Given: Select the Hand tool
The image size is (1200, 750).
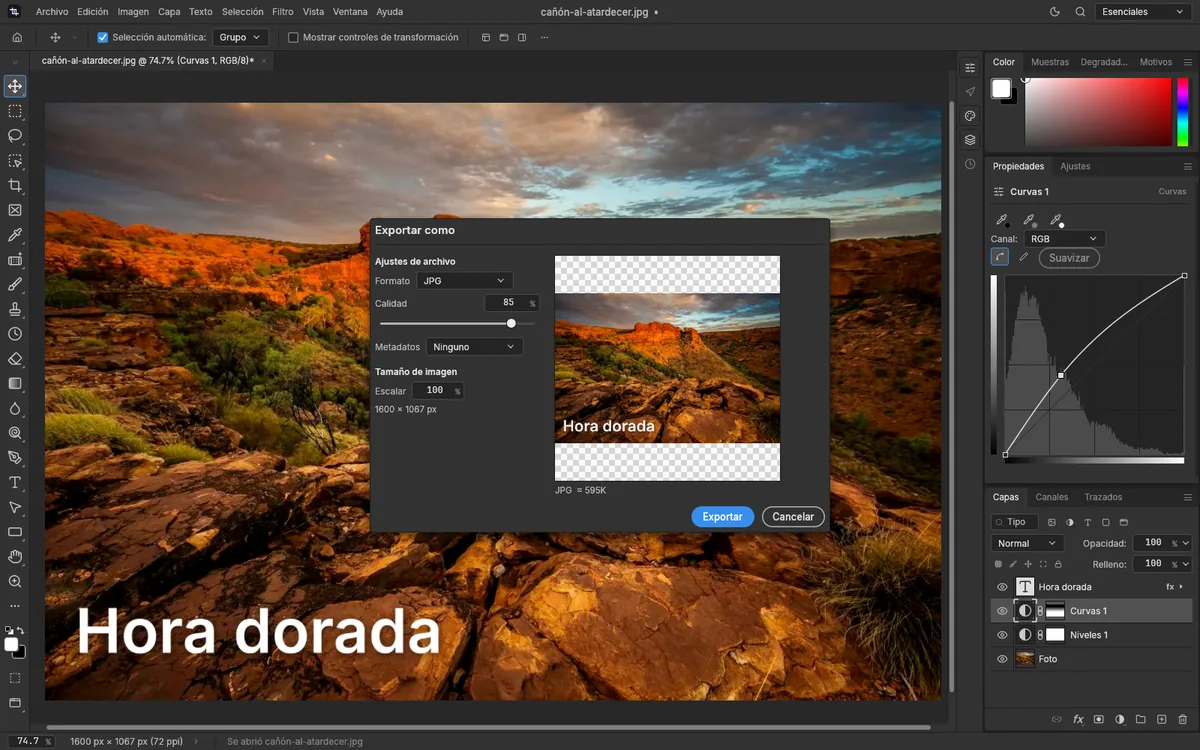Looking at the screenshot, I should tap(15, 556).
